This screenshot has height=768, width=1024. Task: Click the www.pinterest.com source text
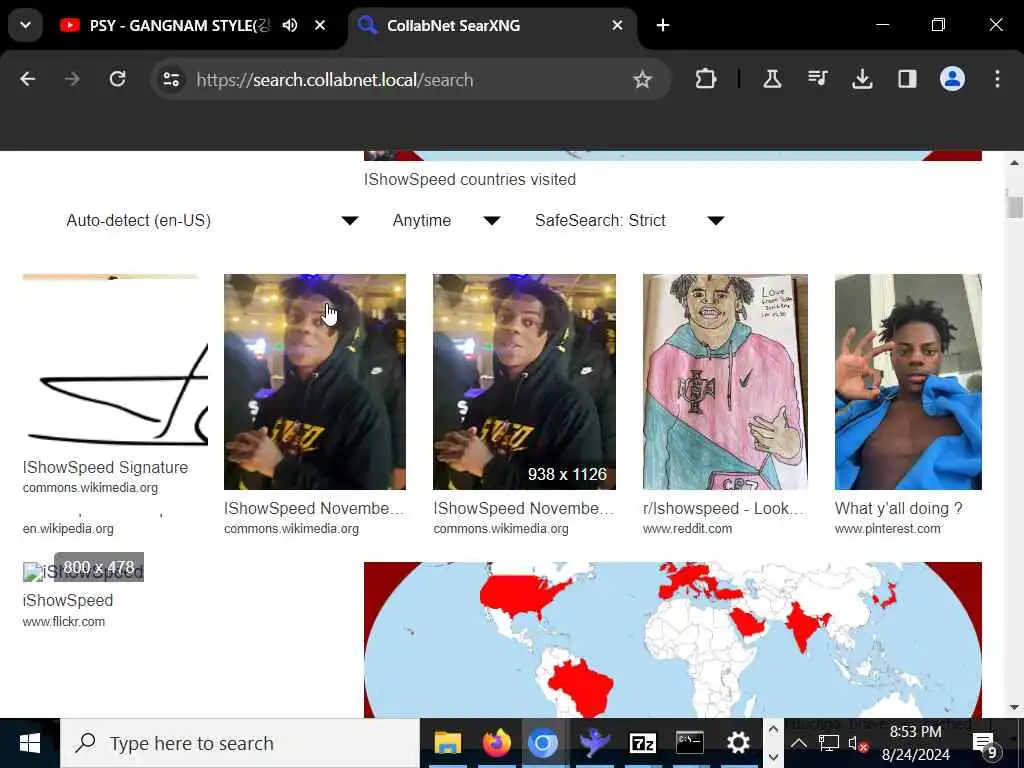point(888,528)
